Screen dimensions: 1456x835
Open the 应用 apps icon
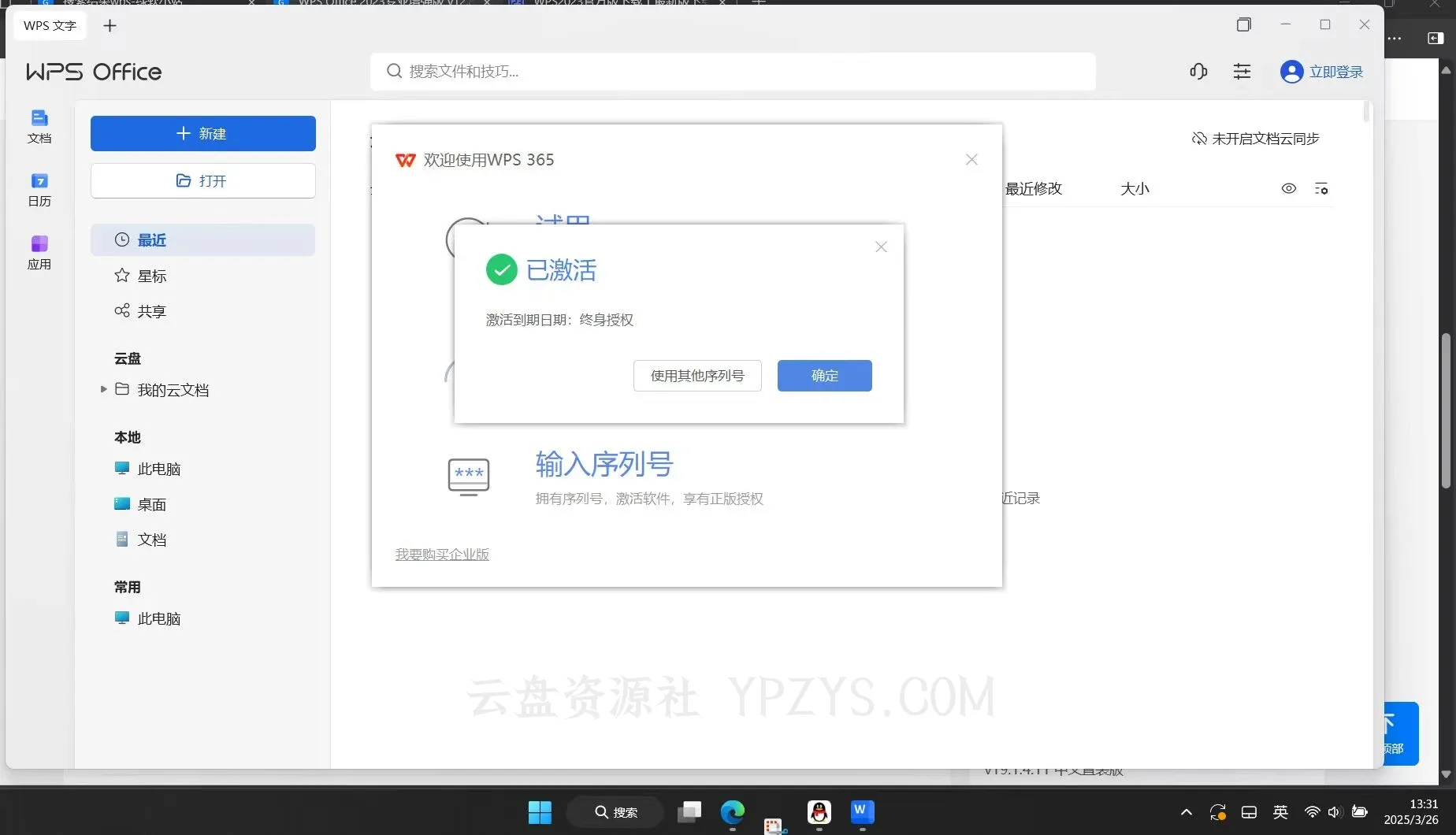tap(39, 252)
